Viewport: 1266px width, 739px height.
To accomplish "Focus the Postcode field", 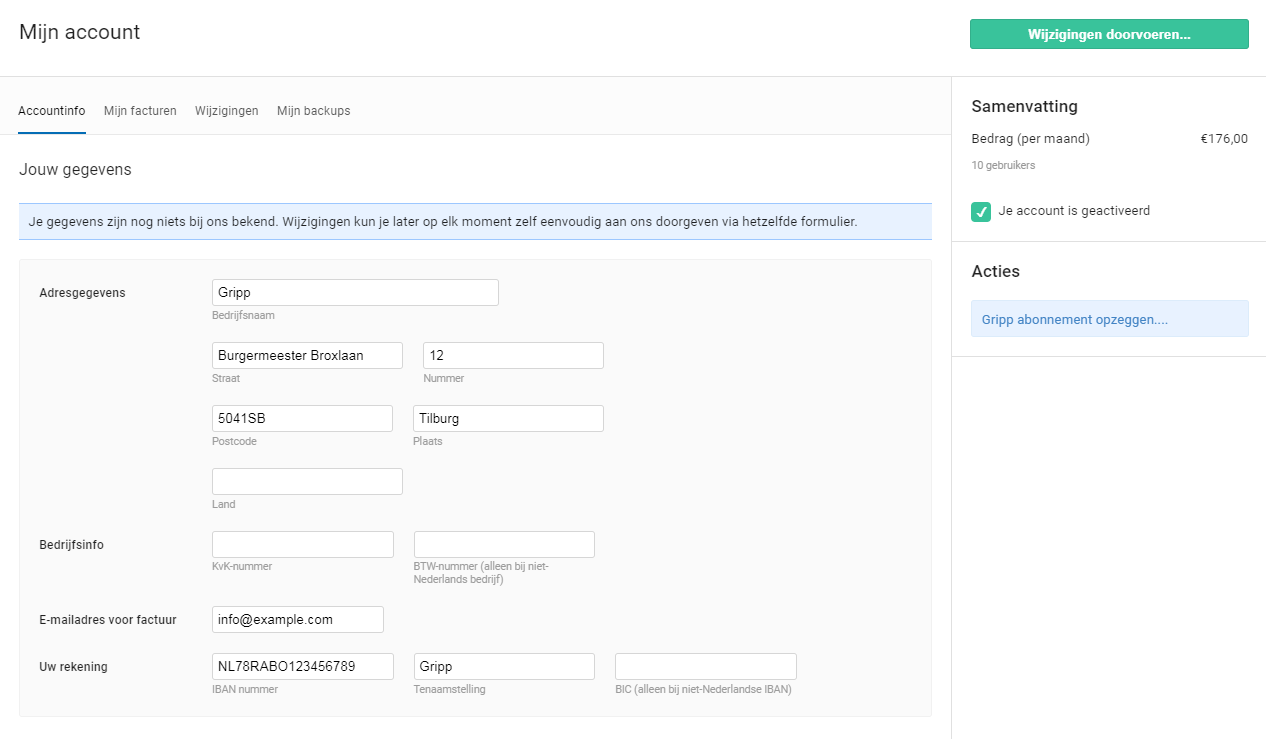I will (x=302, y=419).
